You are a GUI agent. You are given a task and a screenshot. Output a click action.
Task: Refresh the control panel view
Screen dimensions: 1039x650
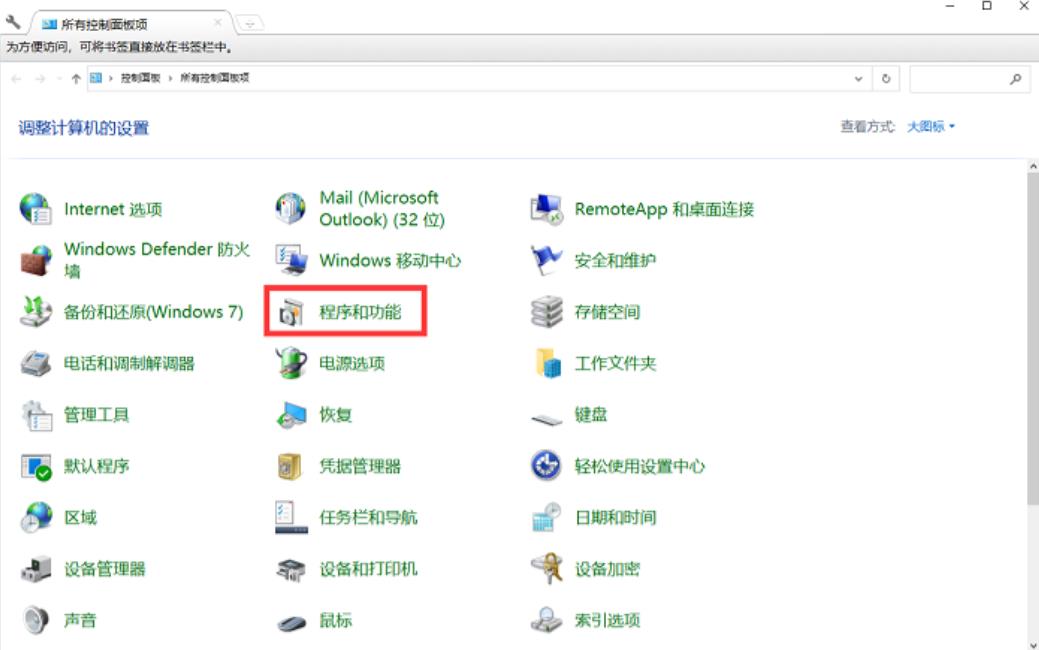pos(886,79)
